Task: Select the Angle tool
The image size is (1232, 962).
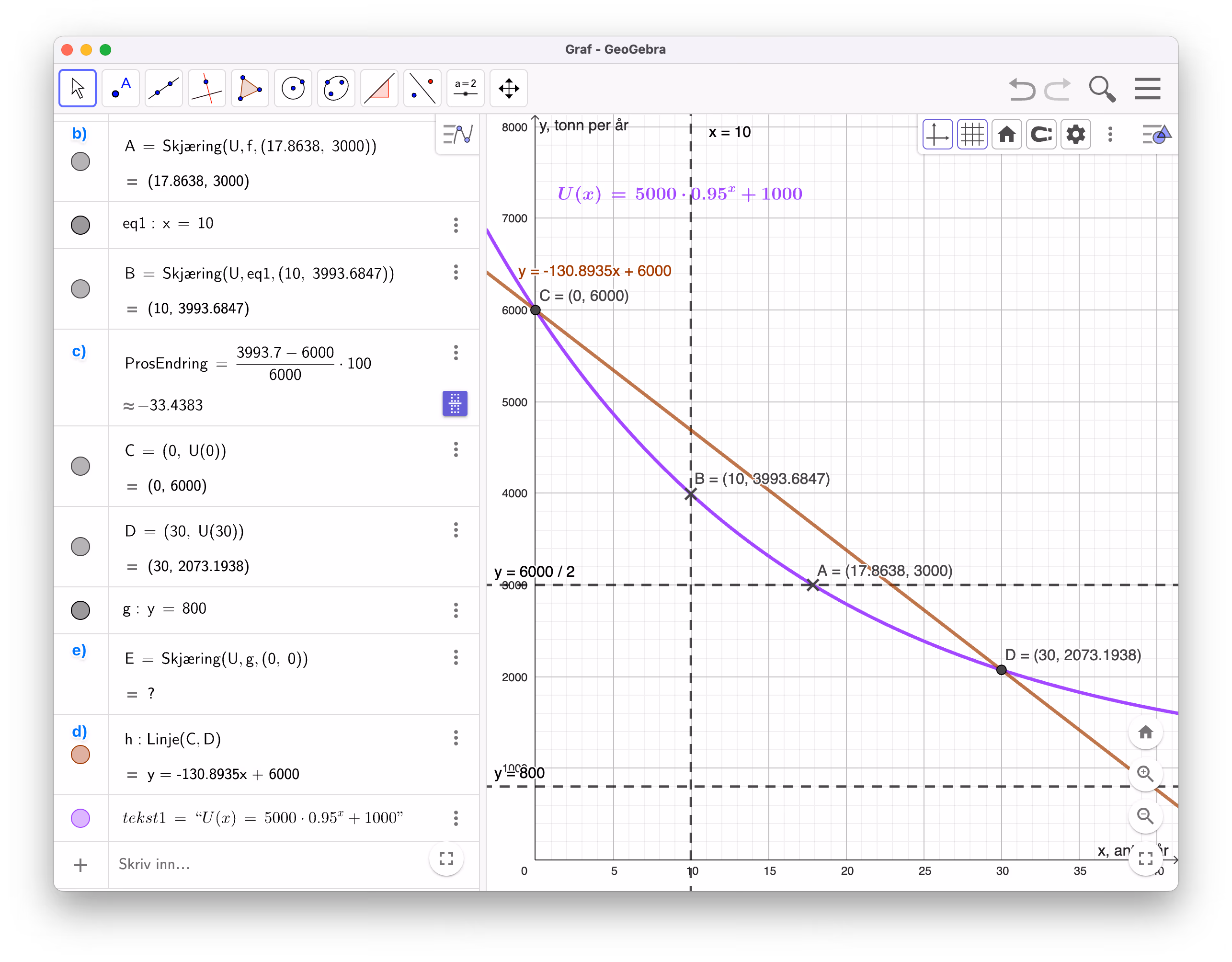Action: 379,89
